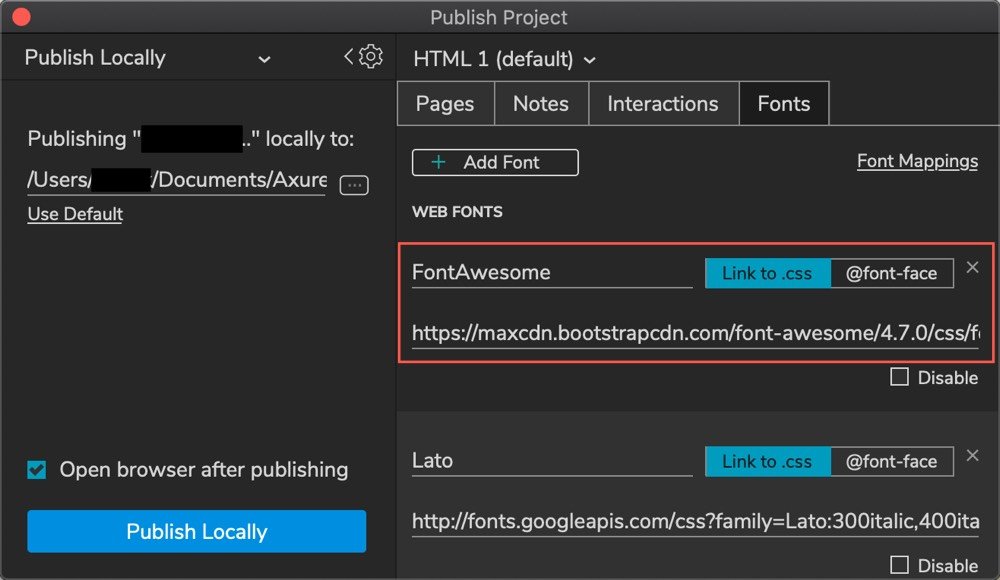
Task: Select Link to .css for Lato
Action: coord(767,461)
